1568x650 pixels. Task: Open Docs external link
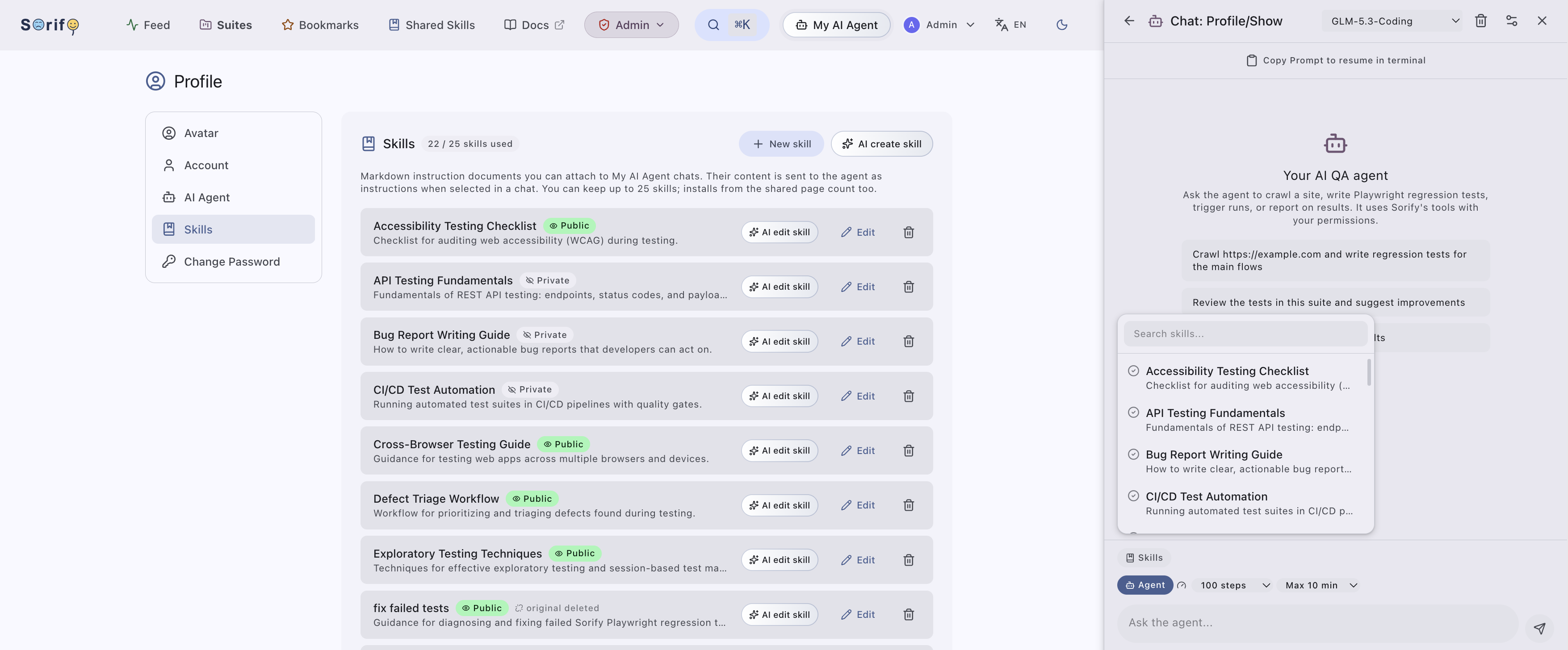[534, 25]
